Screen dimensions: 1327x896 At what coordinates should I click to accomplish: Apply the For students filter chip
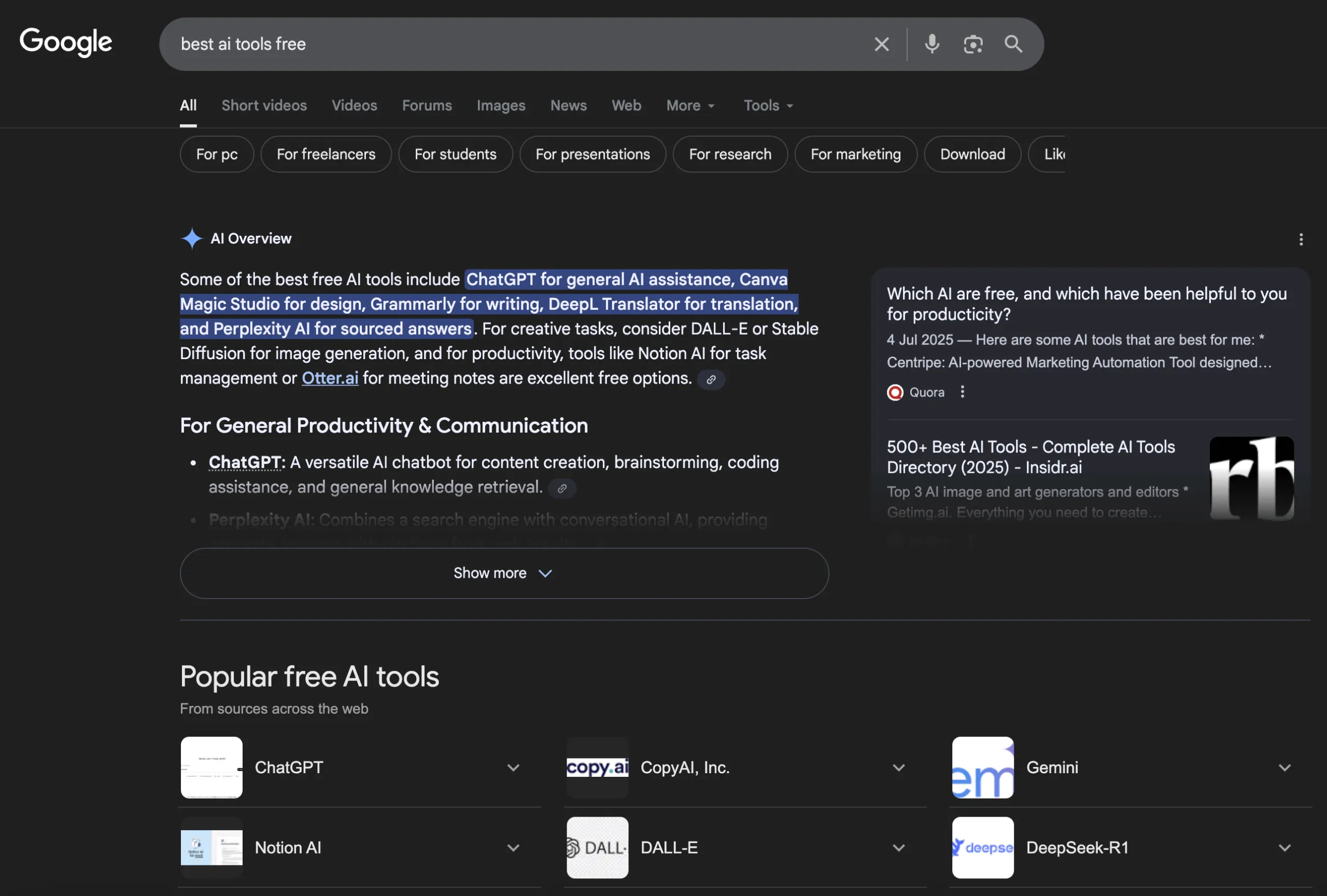[x=455, y=154]
